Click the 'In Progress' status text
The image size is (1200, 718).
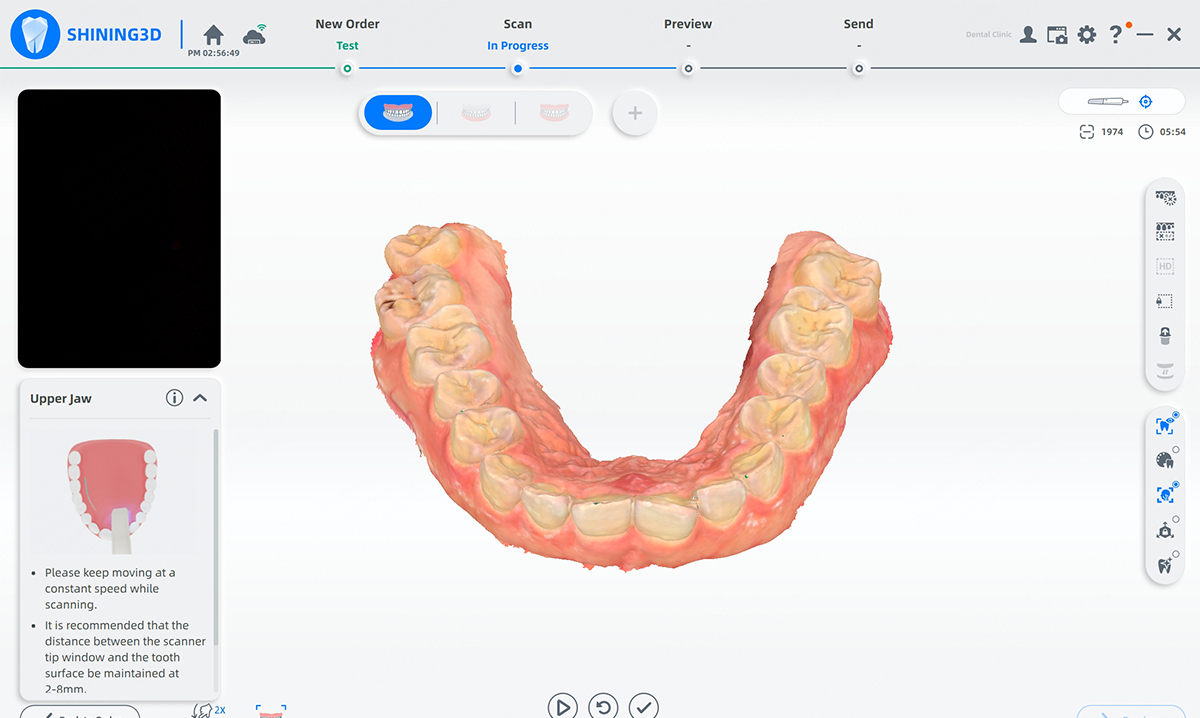[x=518, y=46]
